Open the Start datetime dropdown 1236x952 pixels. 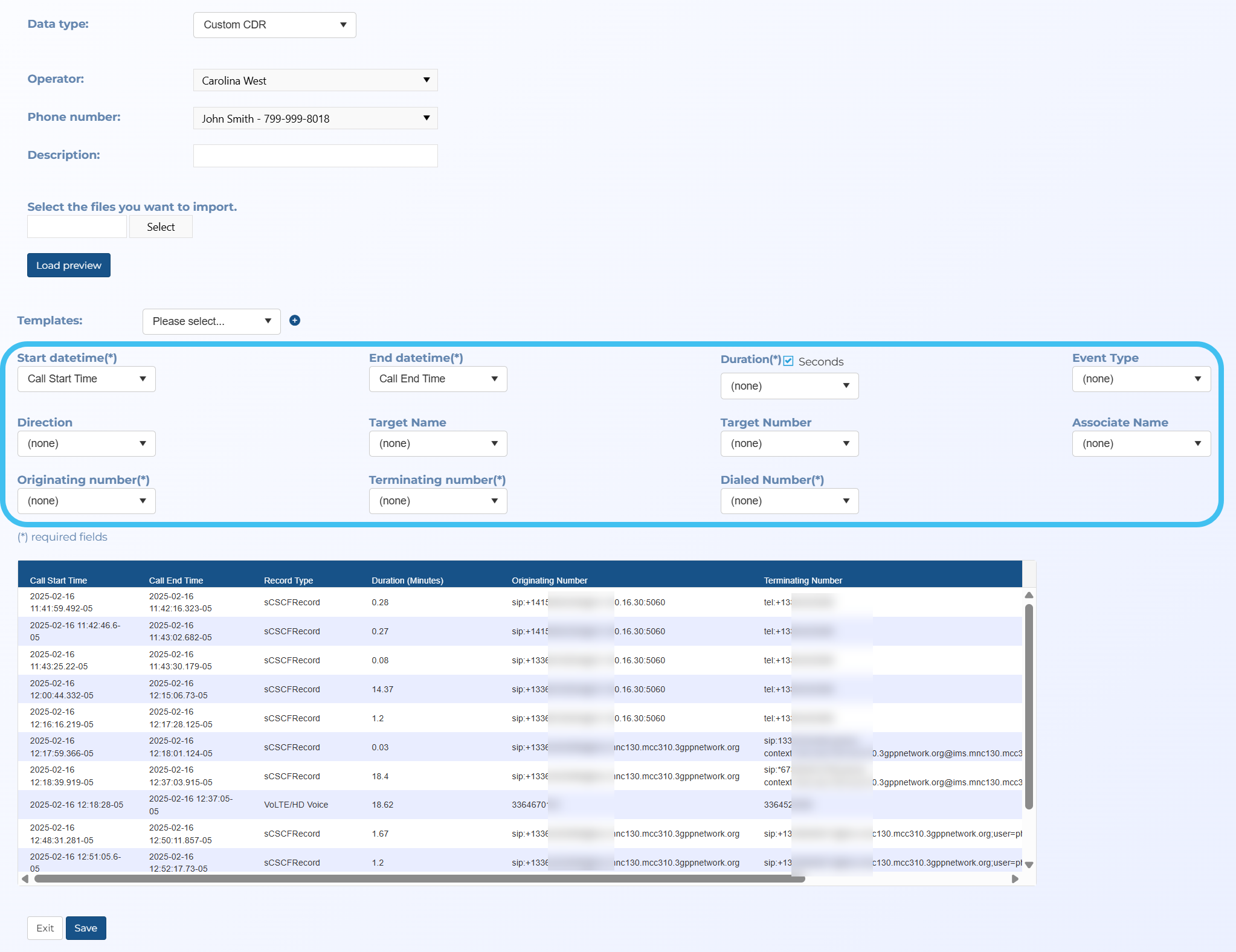coord(86,379)
